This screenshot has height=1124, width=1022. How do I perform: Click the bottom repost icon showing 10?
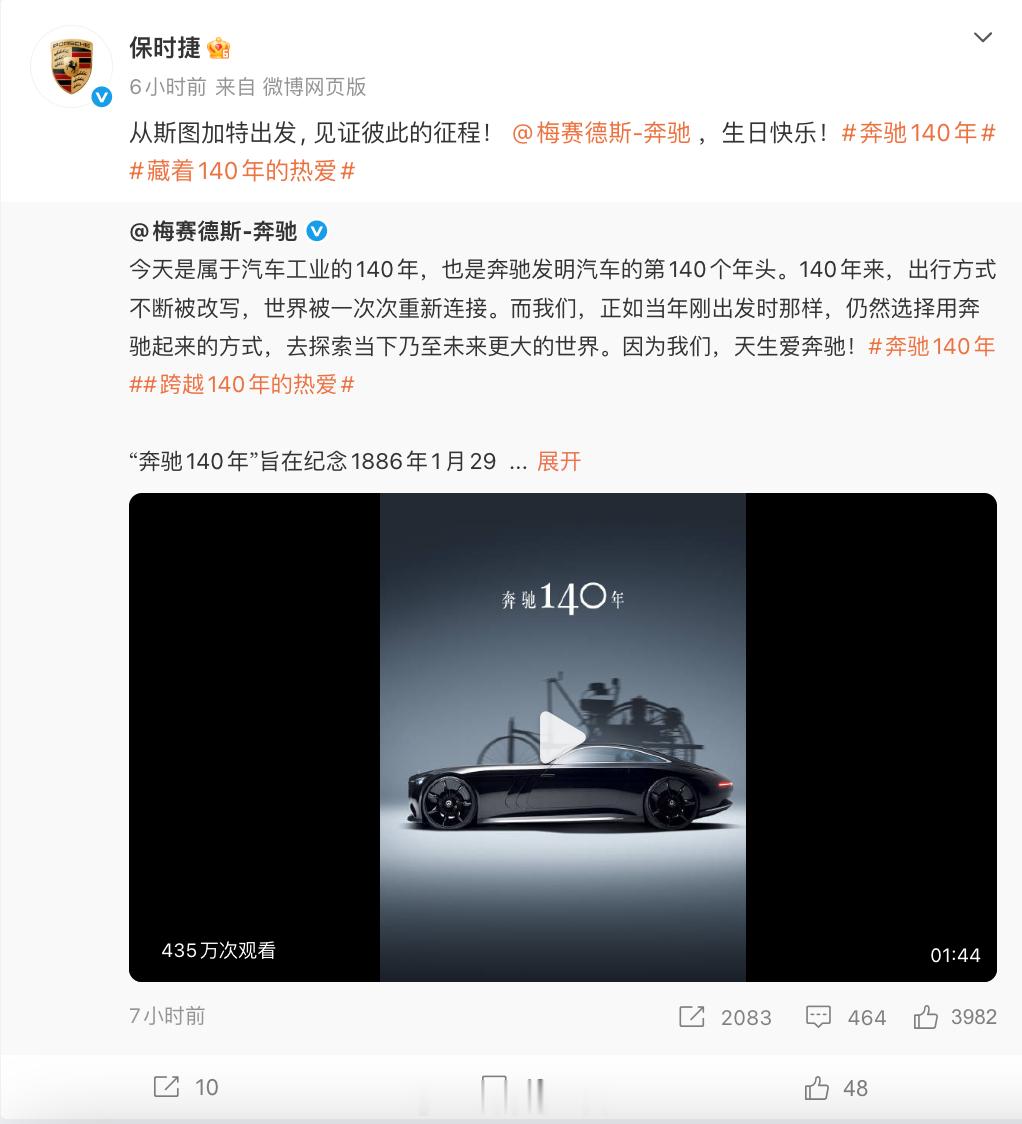point(166,1087)
